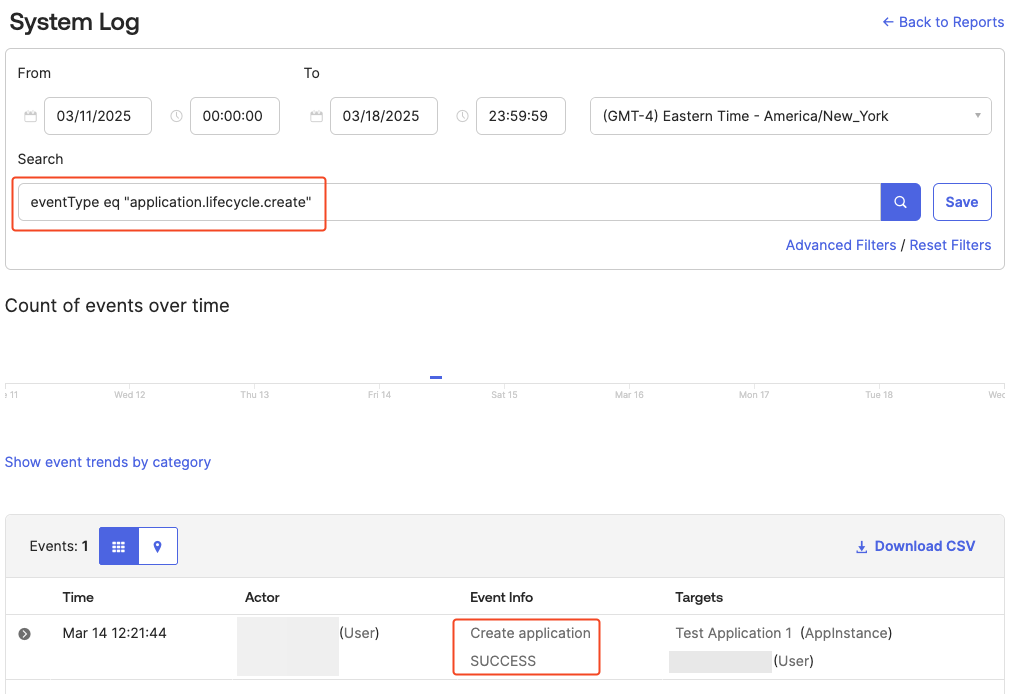Show event trends by category

(x=108, y=462)
